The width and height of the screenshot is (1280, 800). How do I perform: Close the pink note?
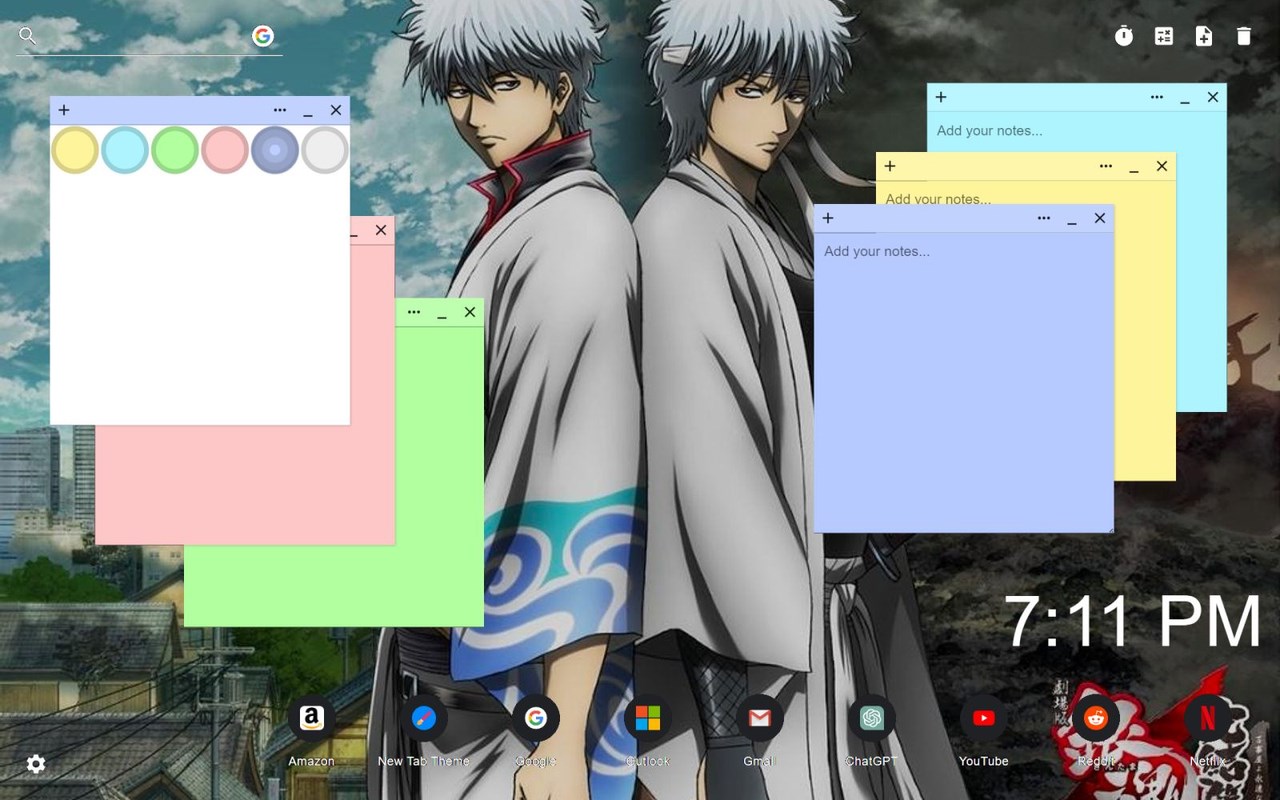pos(381,230)
